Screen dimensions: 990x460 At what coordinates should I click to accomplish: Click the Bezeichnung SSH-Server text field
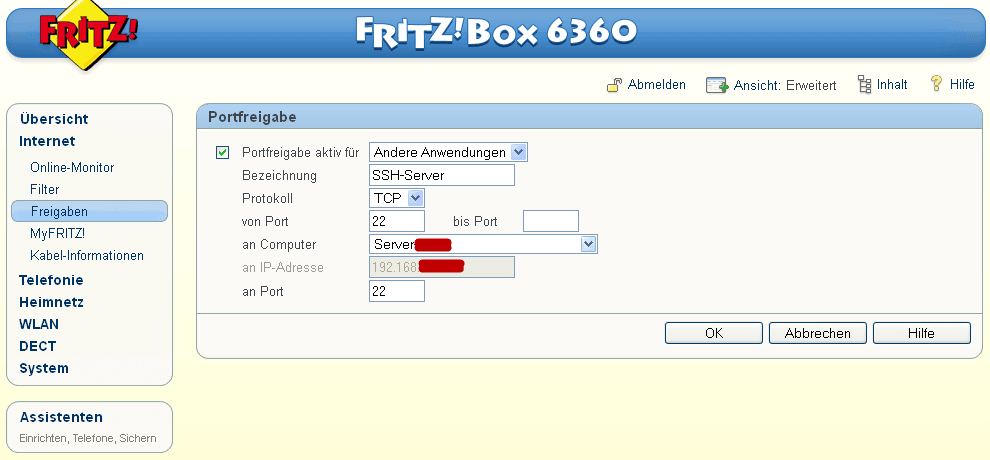tap(442, 175)
